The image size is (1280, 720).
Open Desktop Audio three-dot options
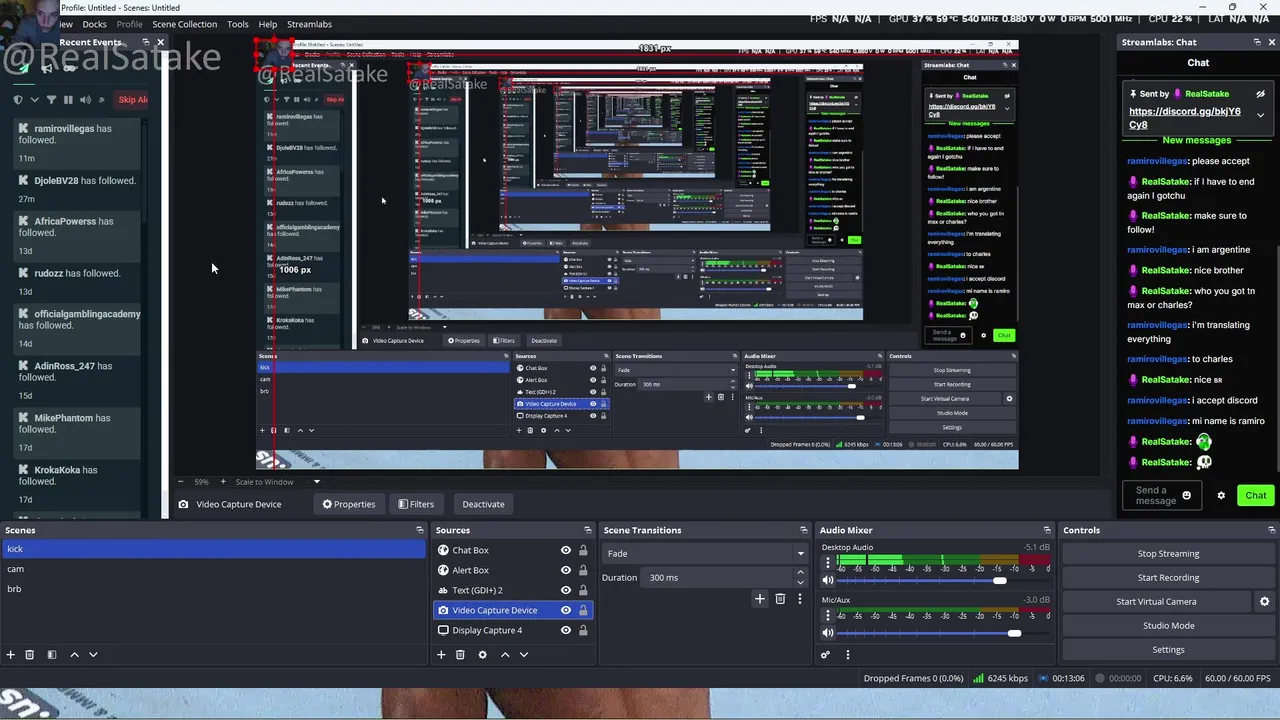[x=828, y=563]
